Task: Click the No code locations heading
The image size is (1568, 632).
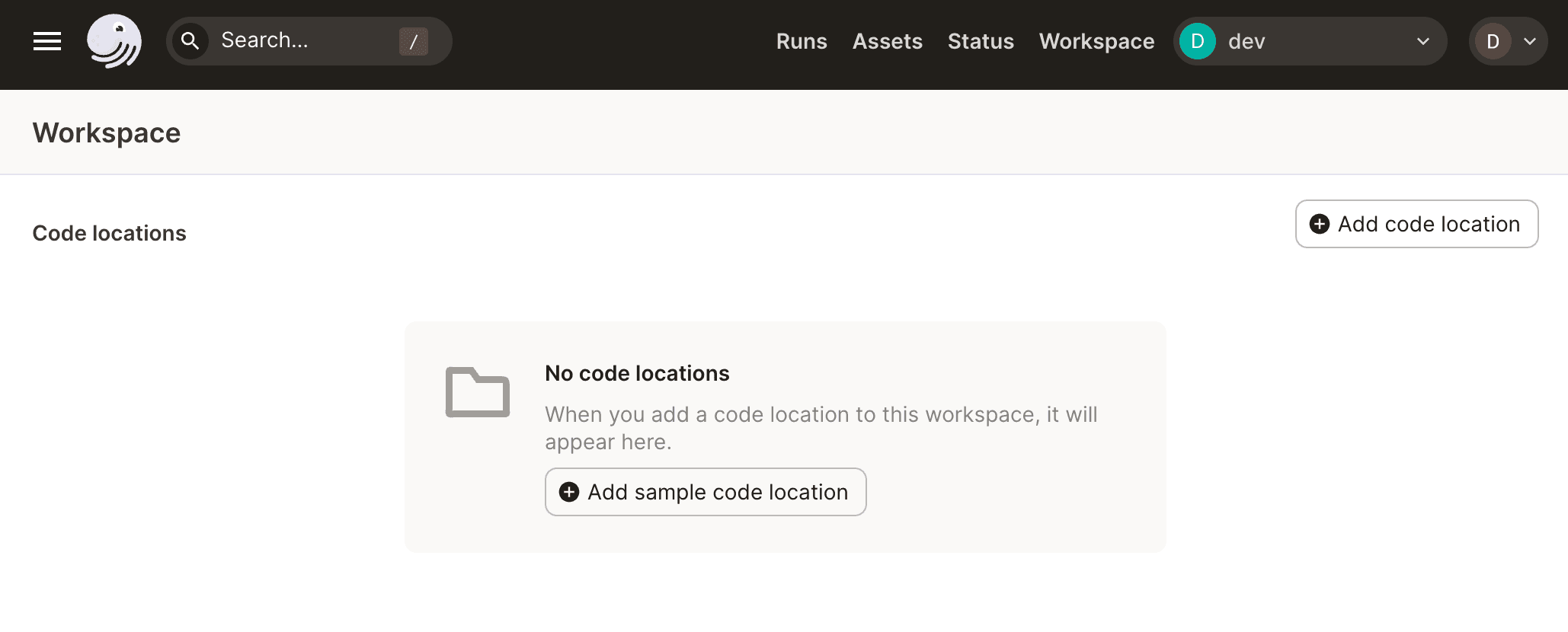Action: click(637, 373)
